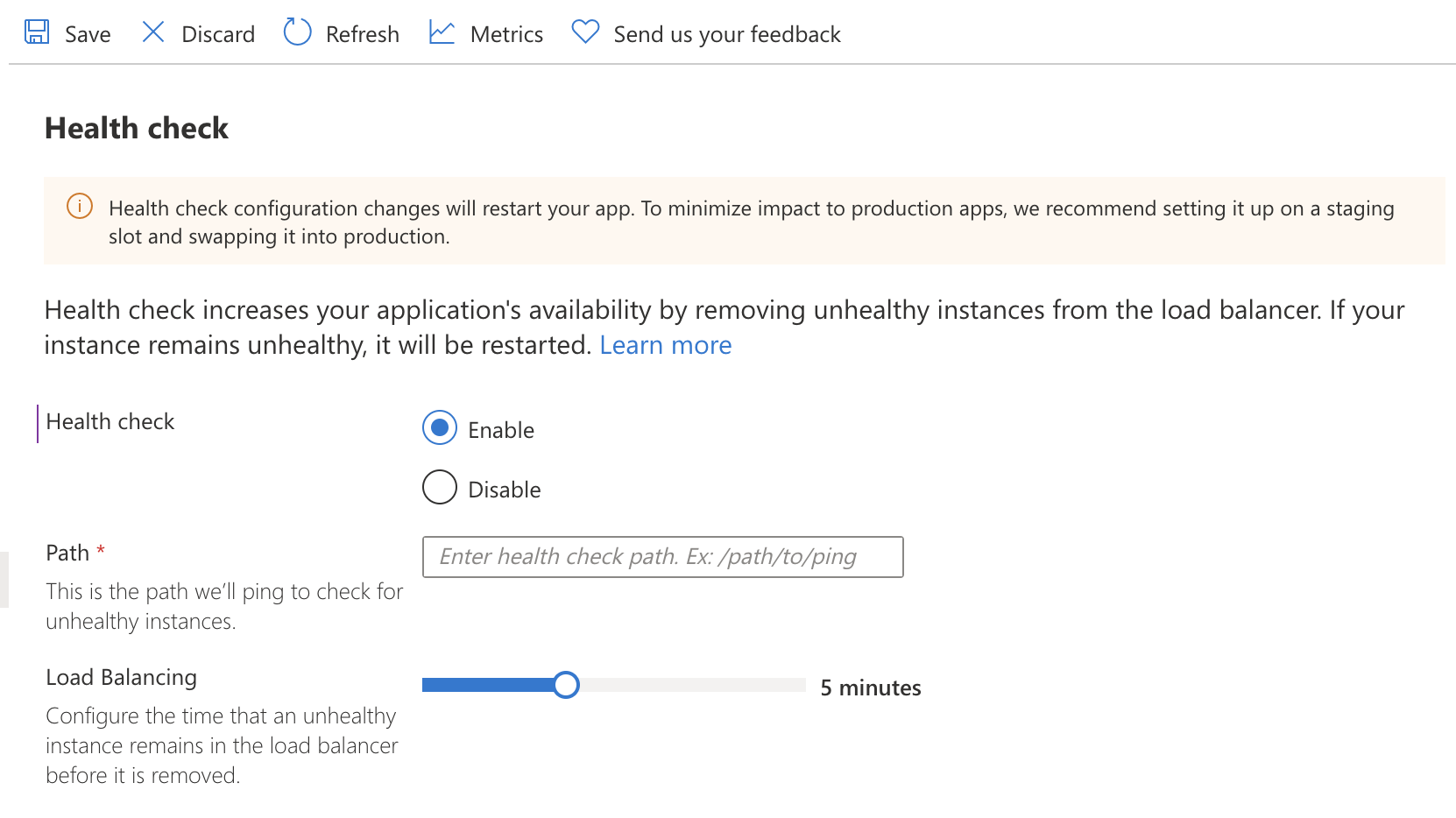Refresh the Health check settings
This screenshot has width=1456, height=818.
pos(363,33)
